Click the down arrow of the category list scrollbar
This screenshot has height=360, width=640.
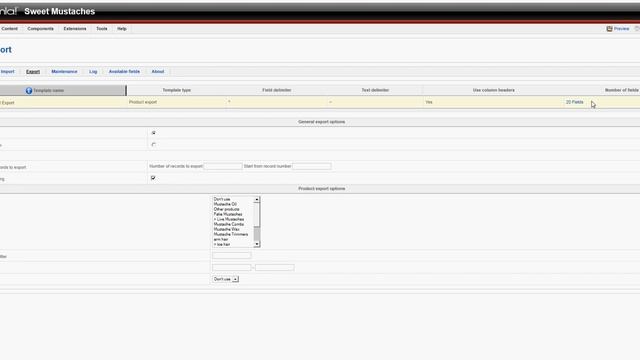pos(257,244)
